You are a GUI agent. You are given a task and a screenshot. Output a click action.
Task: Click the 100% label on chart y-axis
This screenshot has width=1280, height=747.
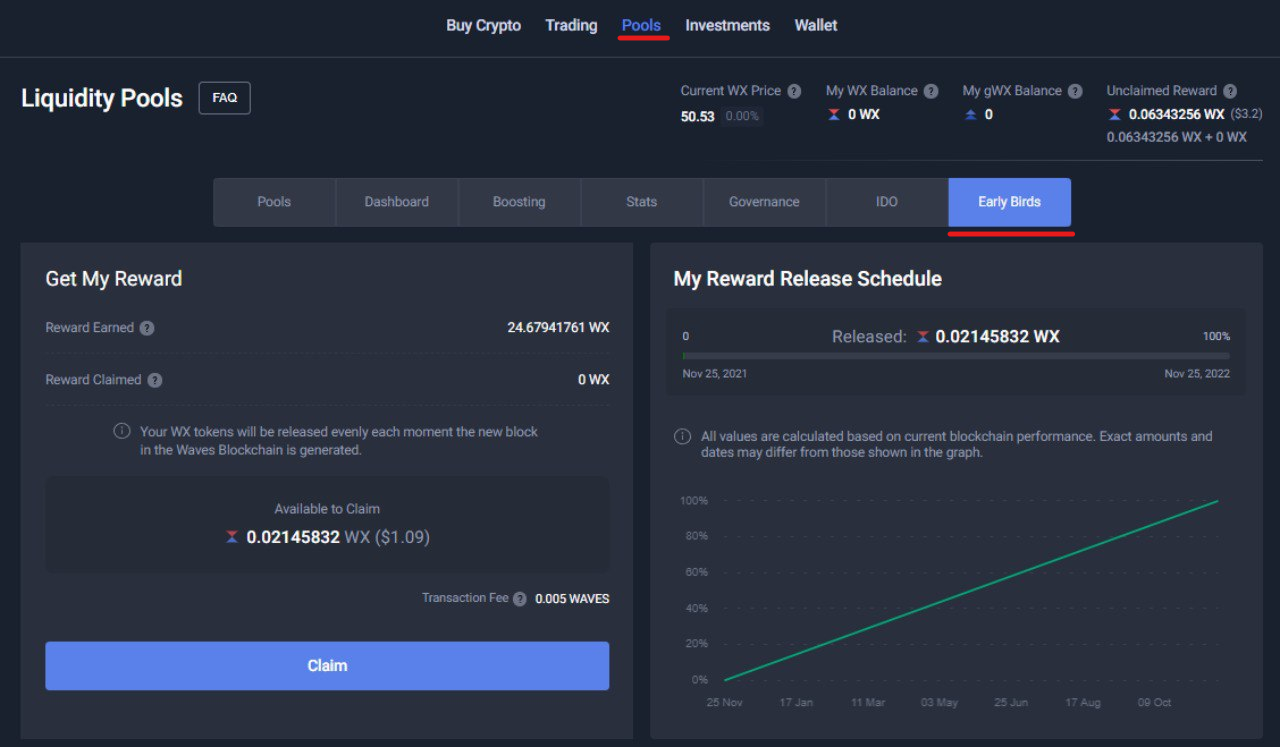(x=693, y=501)
